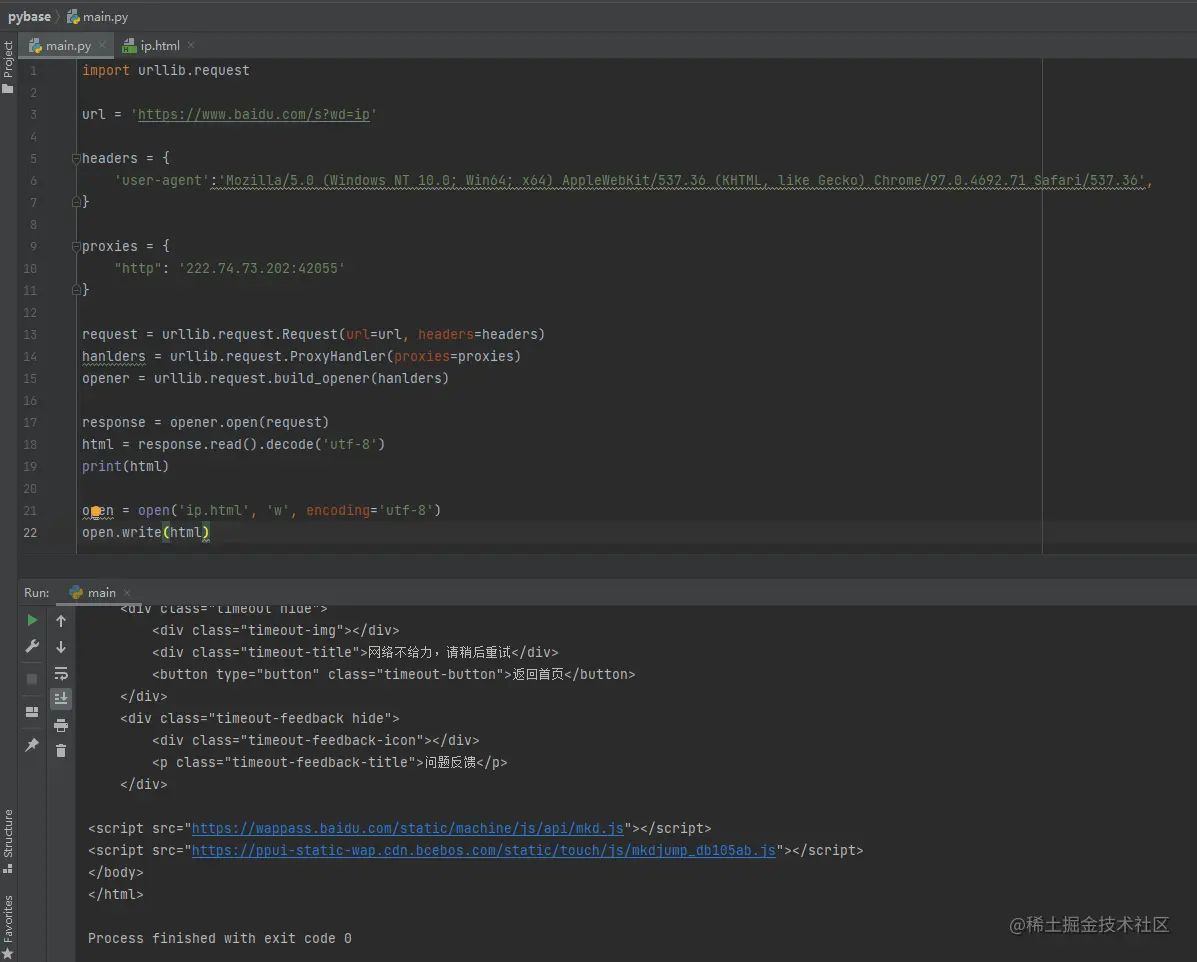Open the Project tool window sidebar button
The height and width of the screenshot is (962, 1197).
(x=8, y=67)
